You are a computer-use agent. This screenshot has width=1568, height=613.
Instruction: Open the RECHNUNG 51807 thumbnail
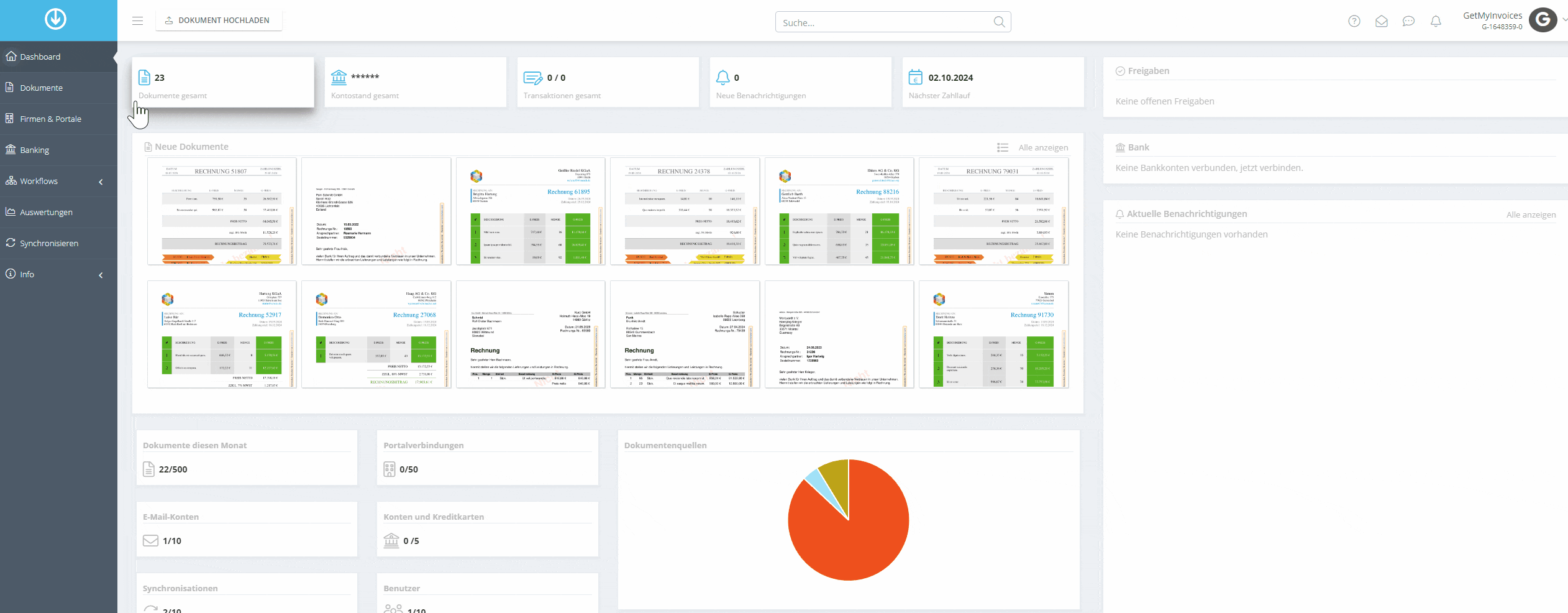[222, 211]
